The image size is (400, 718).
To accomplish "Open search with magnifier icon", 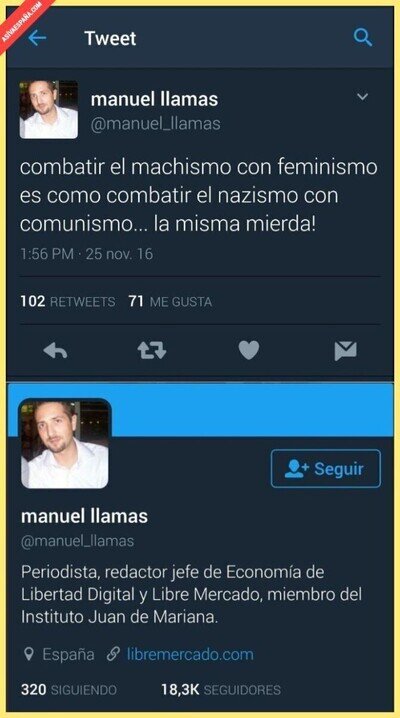I will [362, 38].
